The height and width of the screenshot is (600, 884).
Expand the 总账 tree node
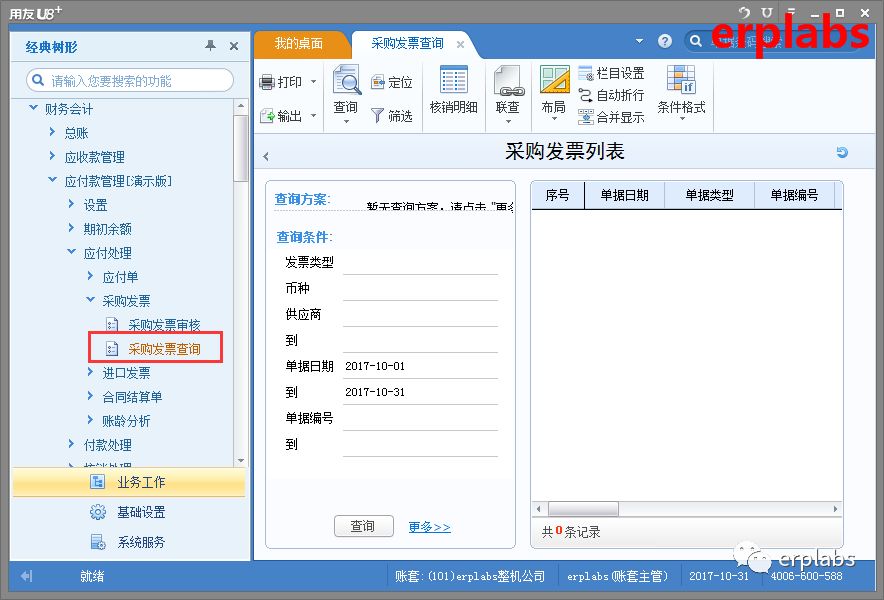[x=52, y=132]
